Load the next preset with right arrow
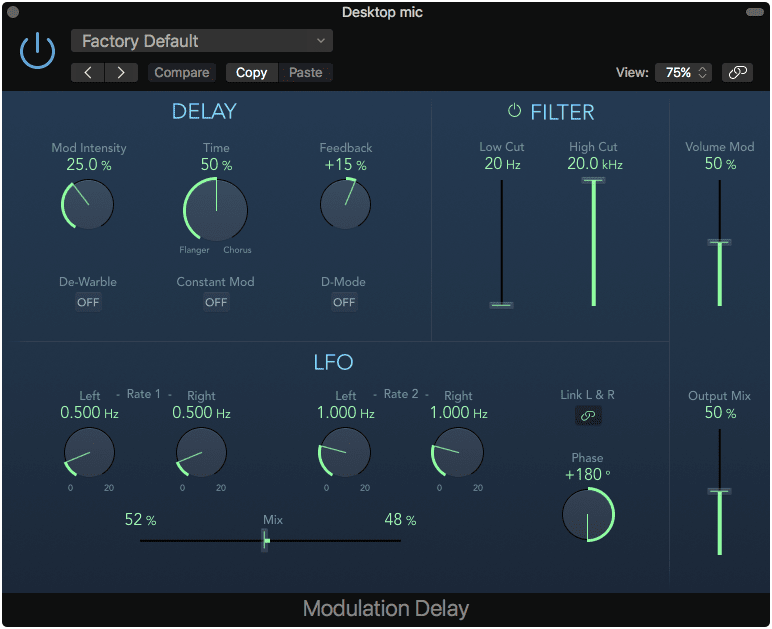 [x=121, y=72]
